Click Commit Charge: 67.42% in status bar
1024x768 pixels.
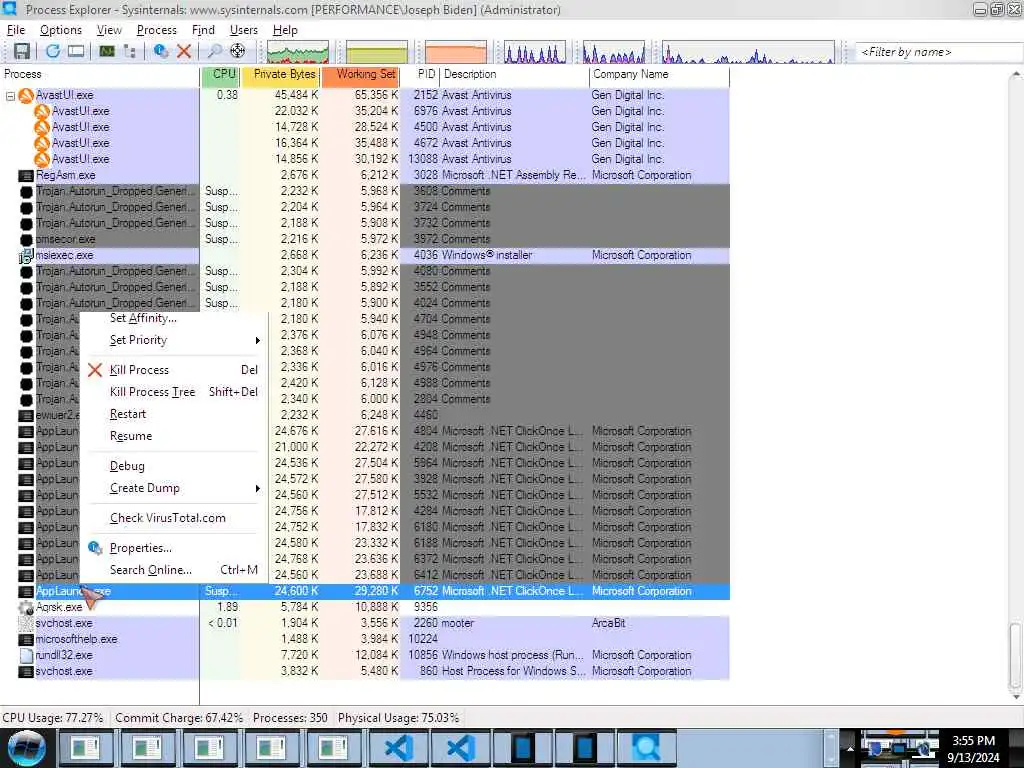pyautogui.click(x=179, y=718)
